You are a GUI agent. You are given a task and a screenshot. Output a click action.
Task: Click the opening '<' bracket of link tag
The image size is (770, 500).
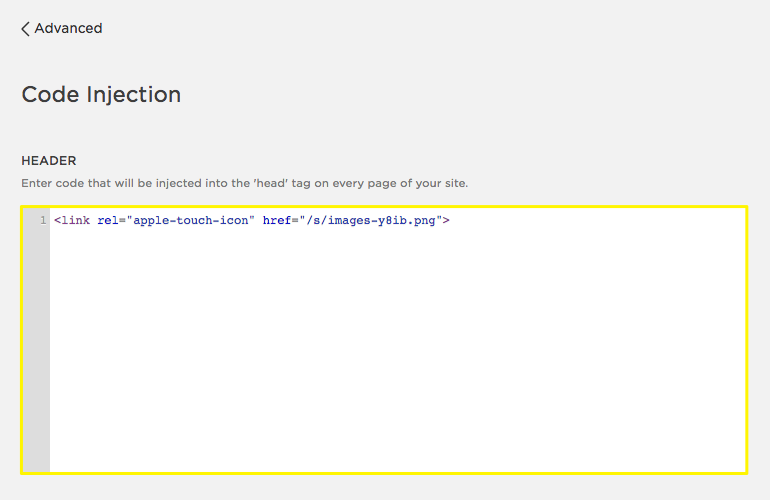[58, 220]
